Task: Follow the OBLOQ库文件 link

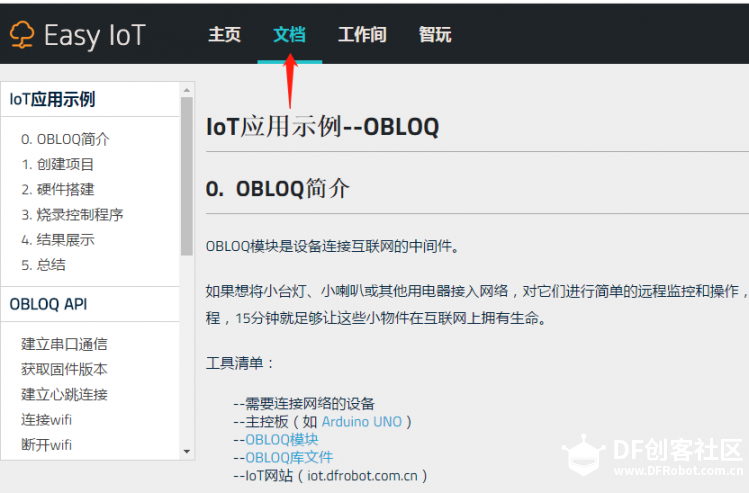Action: tap(289, 458)
